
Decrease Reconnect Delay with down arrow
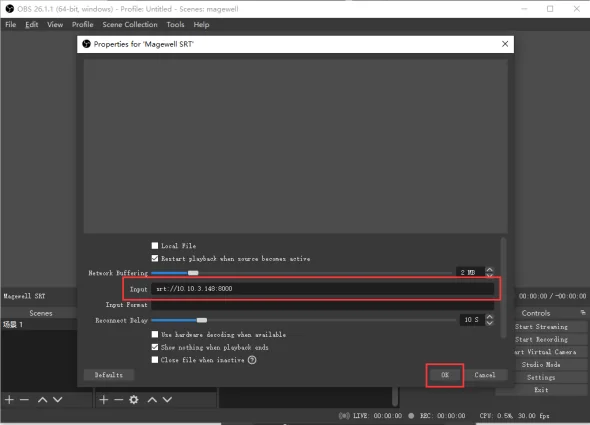coord(489,323)
